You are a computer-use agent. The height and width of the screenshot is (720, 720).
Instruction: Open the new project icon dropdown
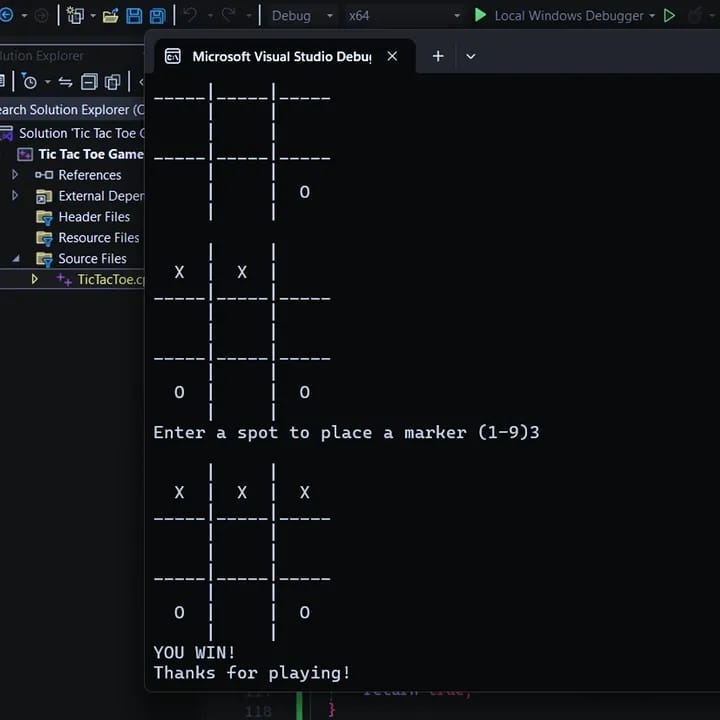[93, 16]
